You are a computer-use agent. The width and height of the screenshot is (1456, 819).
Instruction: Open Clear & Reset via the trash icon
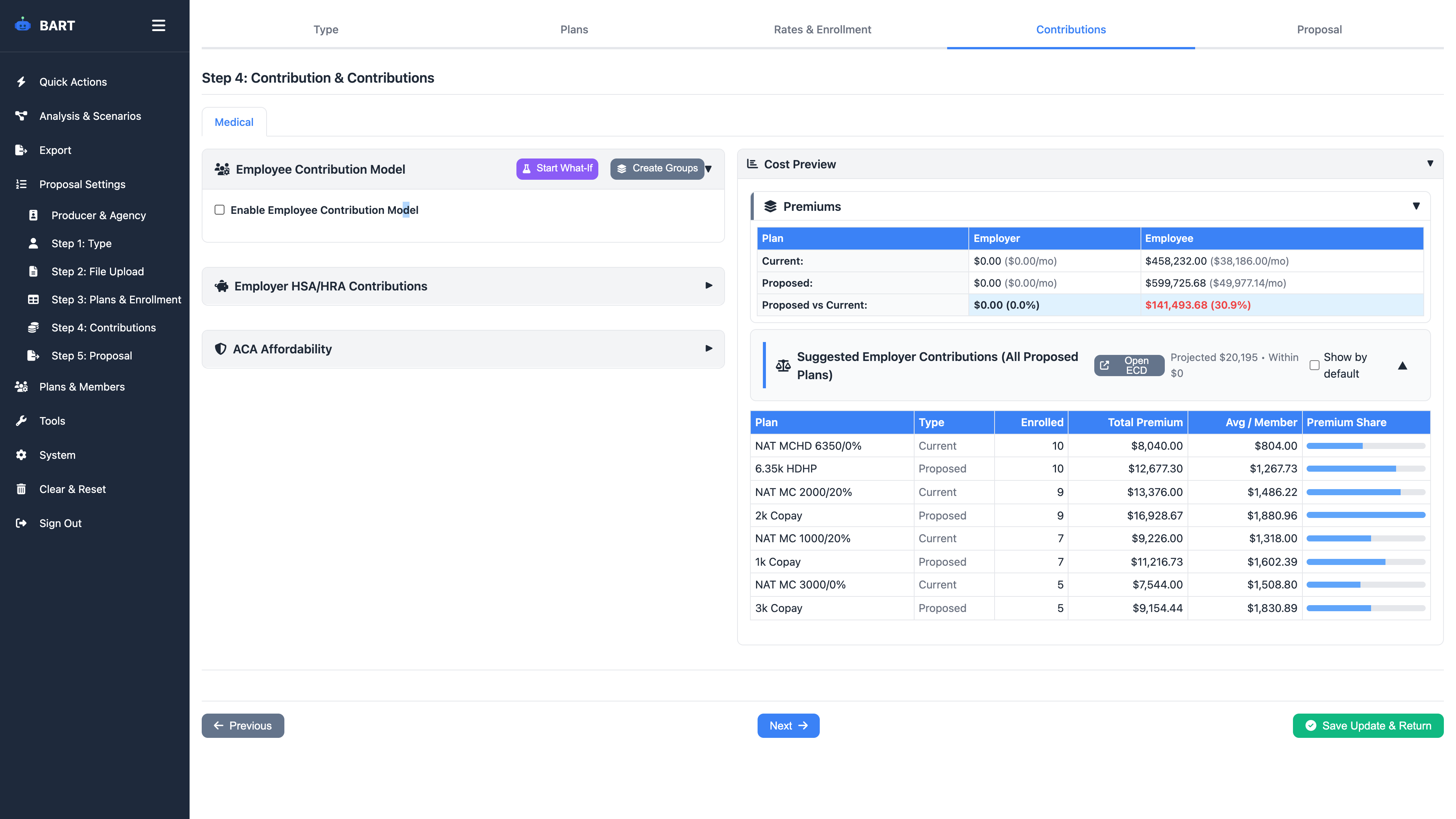pos(21,489)
